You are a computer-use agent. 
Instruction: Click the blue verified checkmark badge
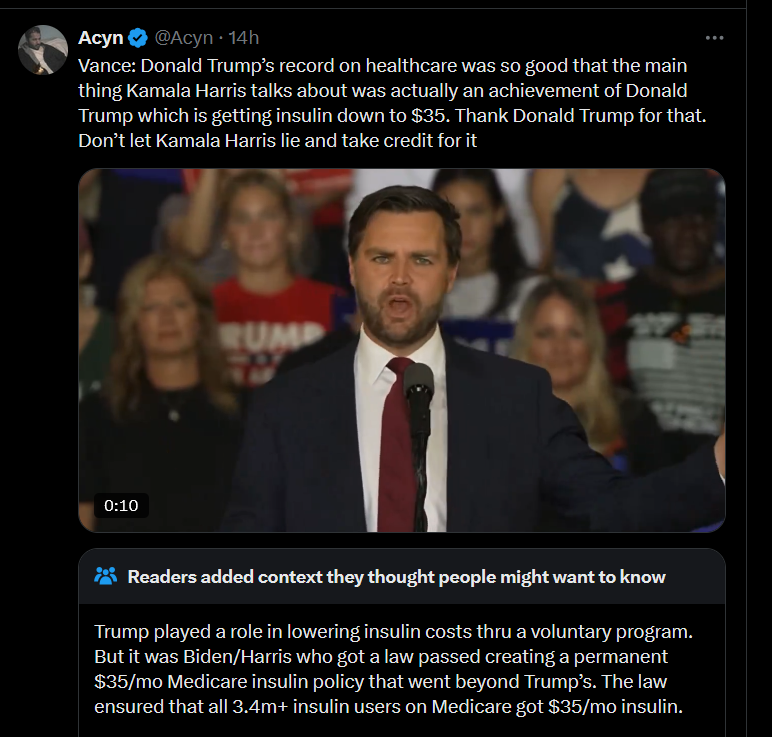coord(138,38)
